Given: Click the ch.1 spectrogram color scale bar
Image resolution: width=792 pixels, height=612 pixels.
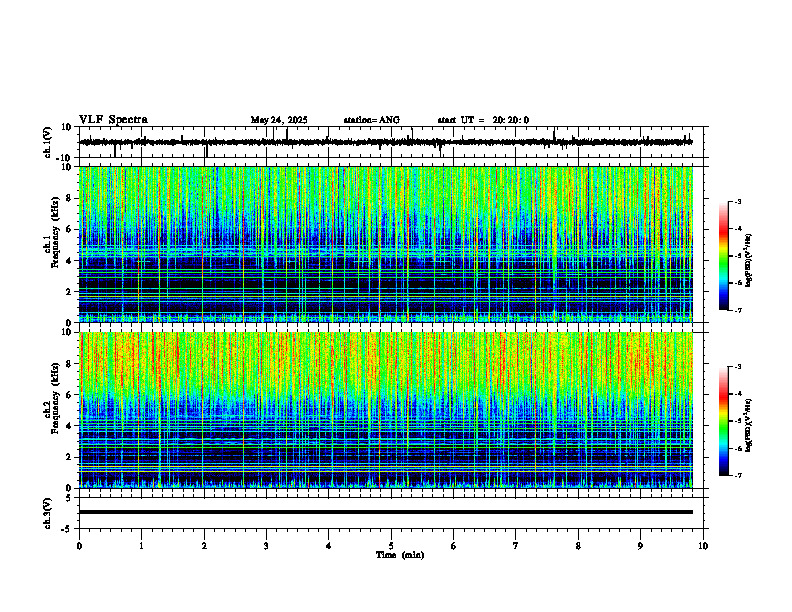Looking at the screenshot, I should 723,256.
